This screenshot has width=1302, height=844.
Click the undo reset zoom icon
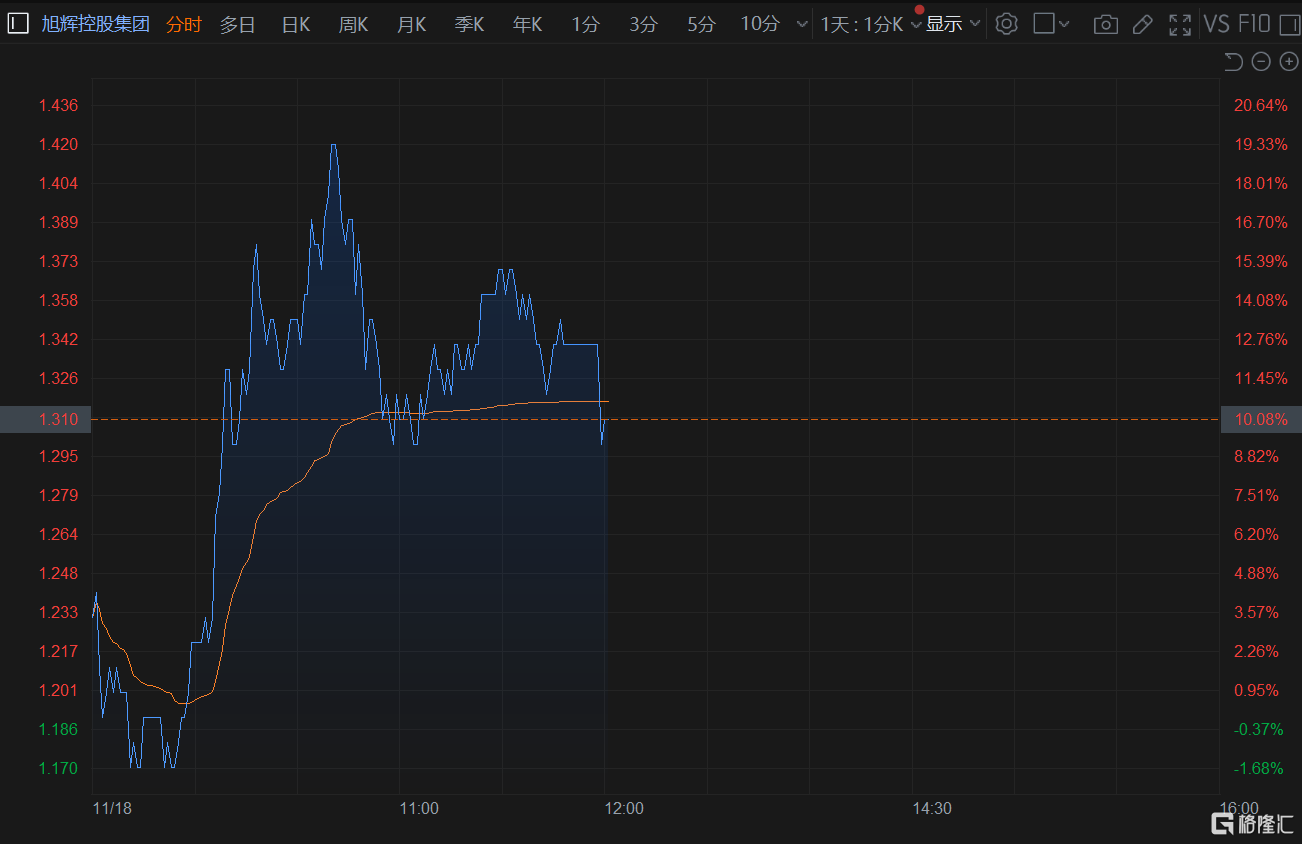1233,62
